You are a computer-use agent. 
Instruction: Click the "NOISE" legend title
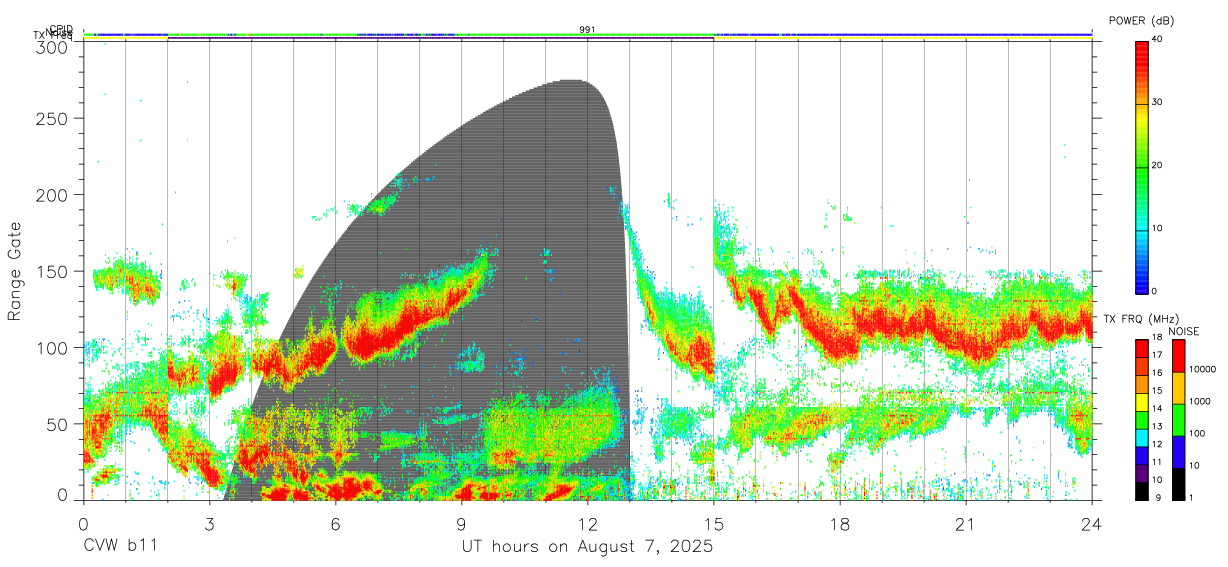pyautogui.click(x=1183, y=331)
